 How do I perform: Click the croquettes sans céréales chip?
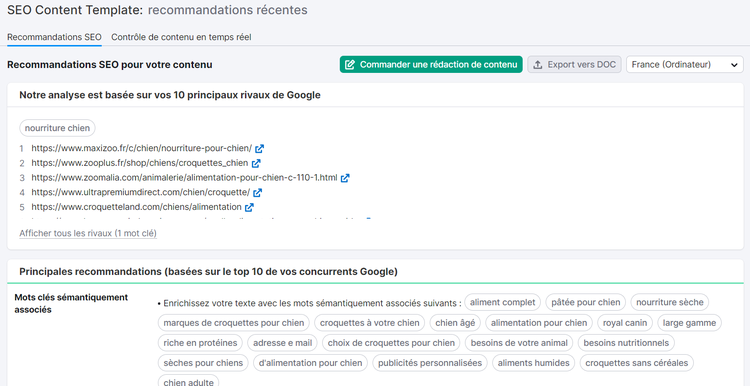(637, 363)
